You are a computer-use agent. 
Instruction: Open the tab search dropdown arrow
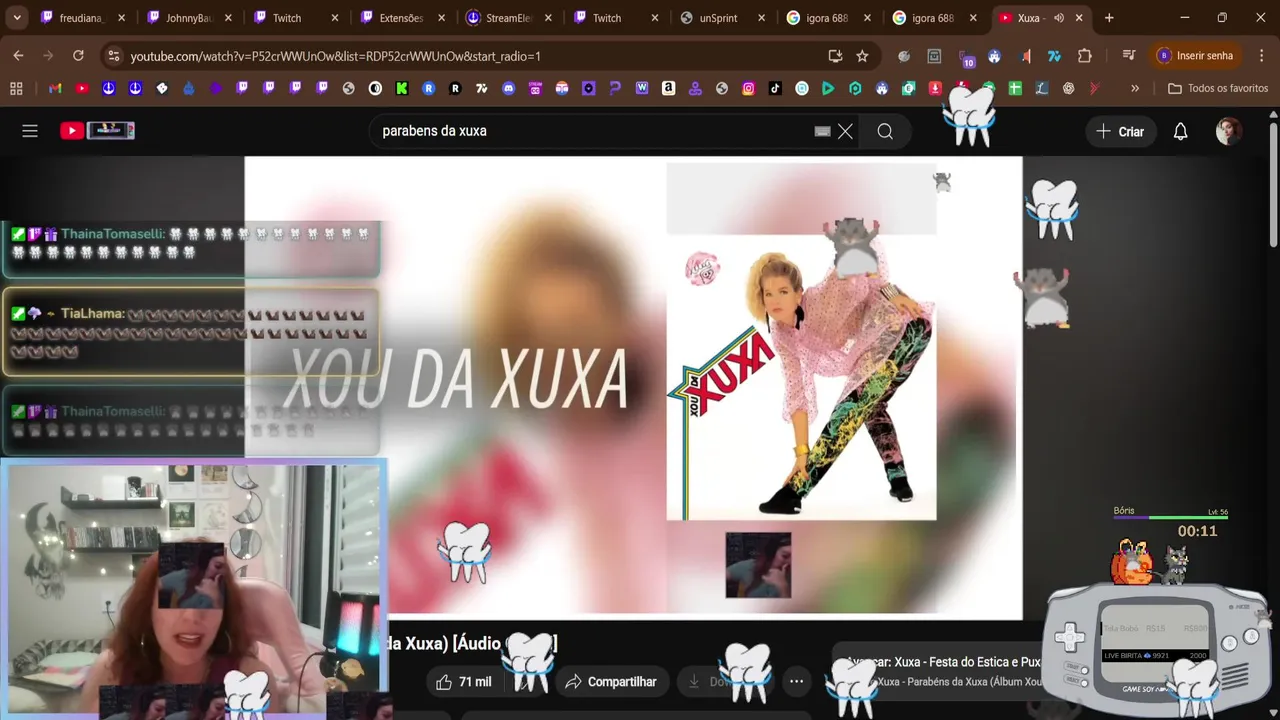pyautogui.click(x=17, y=18)
